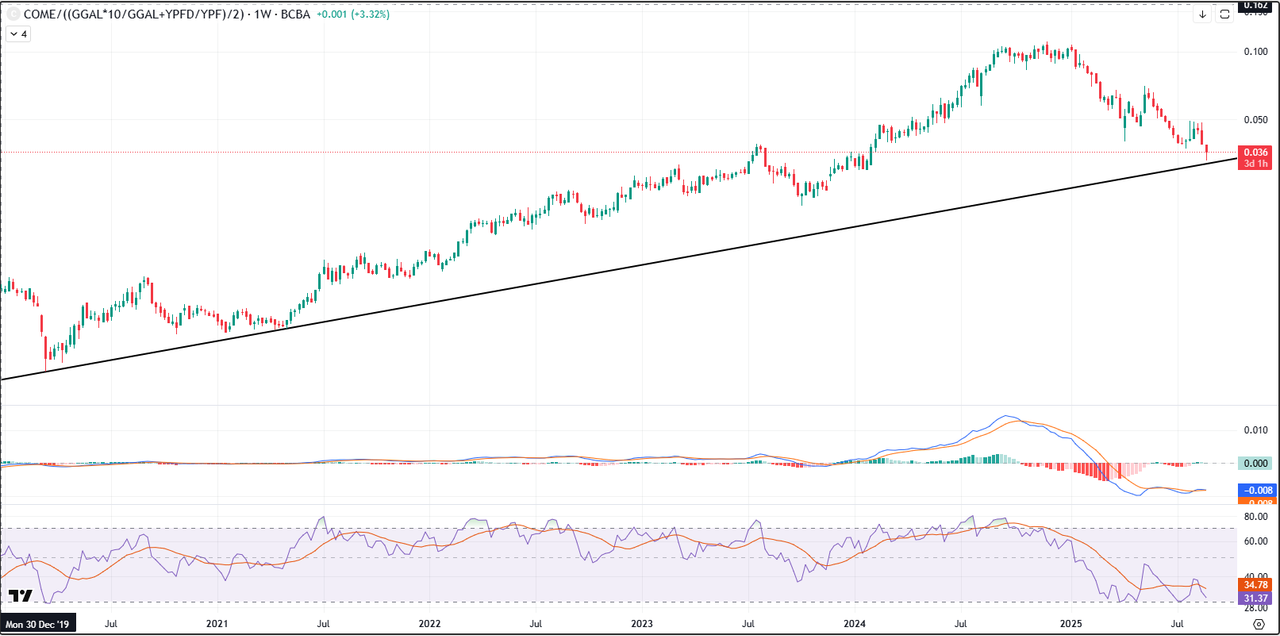
Task: Click the symbol logo icon beside COME title
Action: pos(13,15)
